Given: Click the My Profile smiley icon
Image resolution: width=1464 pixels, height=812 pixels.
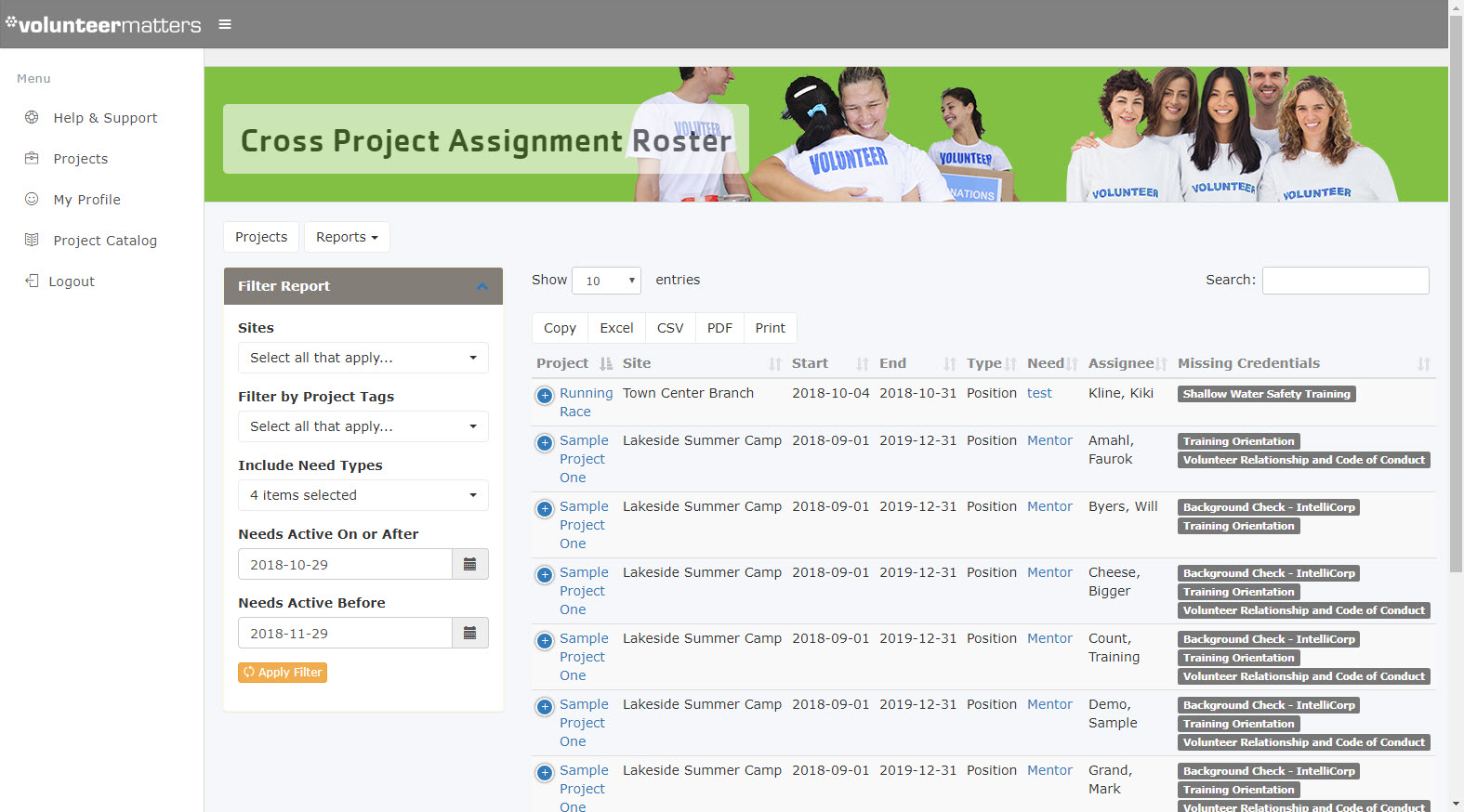Looking at the screenshot, I should [32, 199].
